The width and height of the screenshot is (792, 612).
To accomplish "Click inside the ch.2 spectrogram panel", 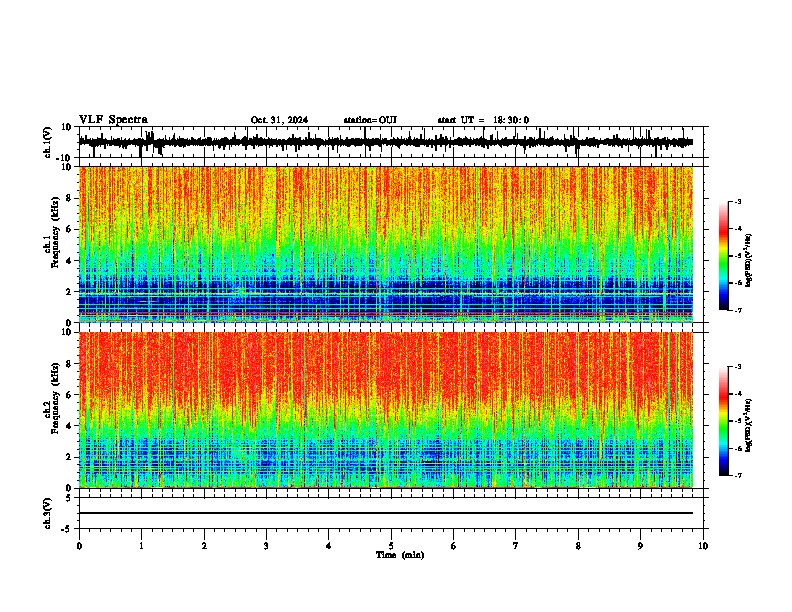I will click(x=386, y=410).
